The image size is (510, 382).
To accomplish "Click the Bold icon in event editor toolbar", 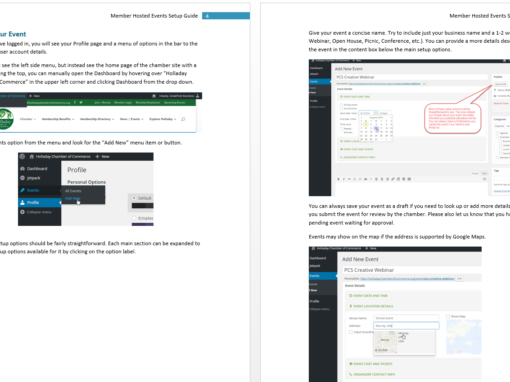I will coord(338,179).
